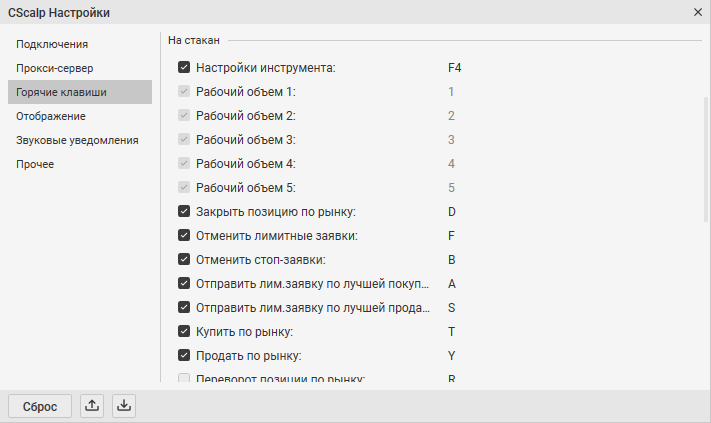Click the export settings upload icon
The width and height of the screenshot is (711, 423).
(x=93, y=406)
